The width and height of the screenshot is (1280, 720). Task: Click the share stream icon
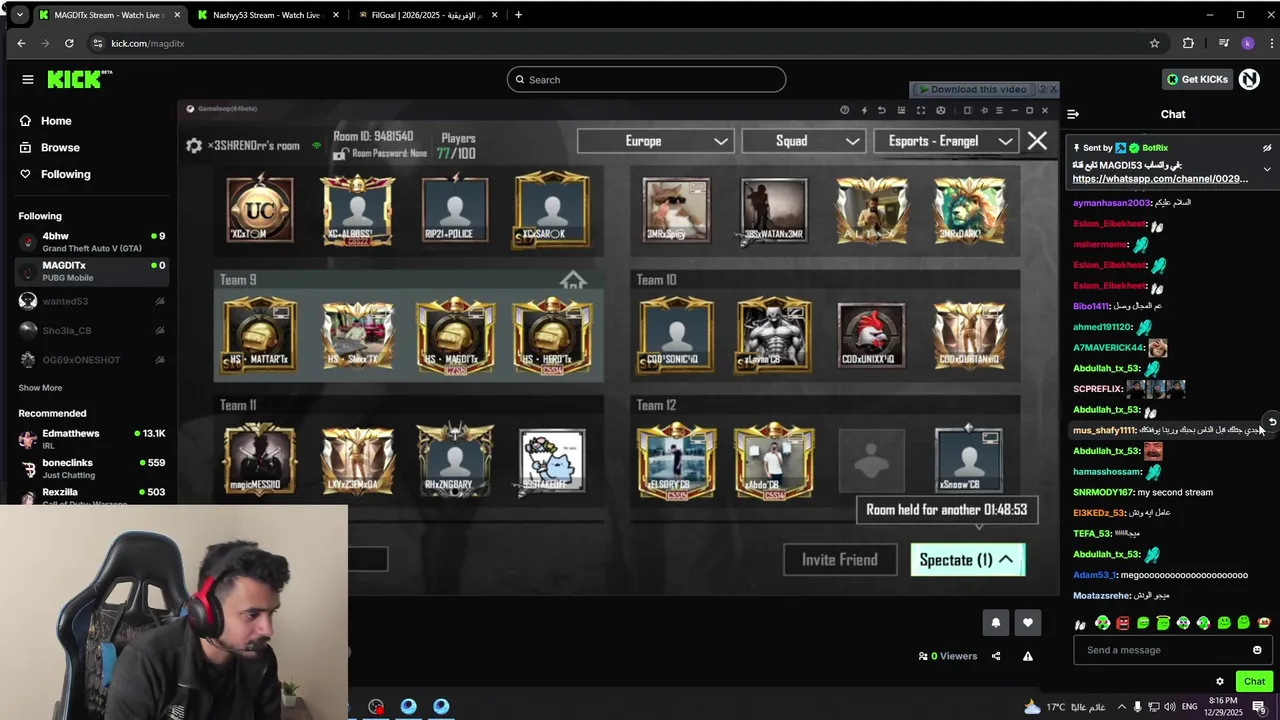(x=996, y=657)
